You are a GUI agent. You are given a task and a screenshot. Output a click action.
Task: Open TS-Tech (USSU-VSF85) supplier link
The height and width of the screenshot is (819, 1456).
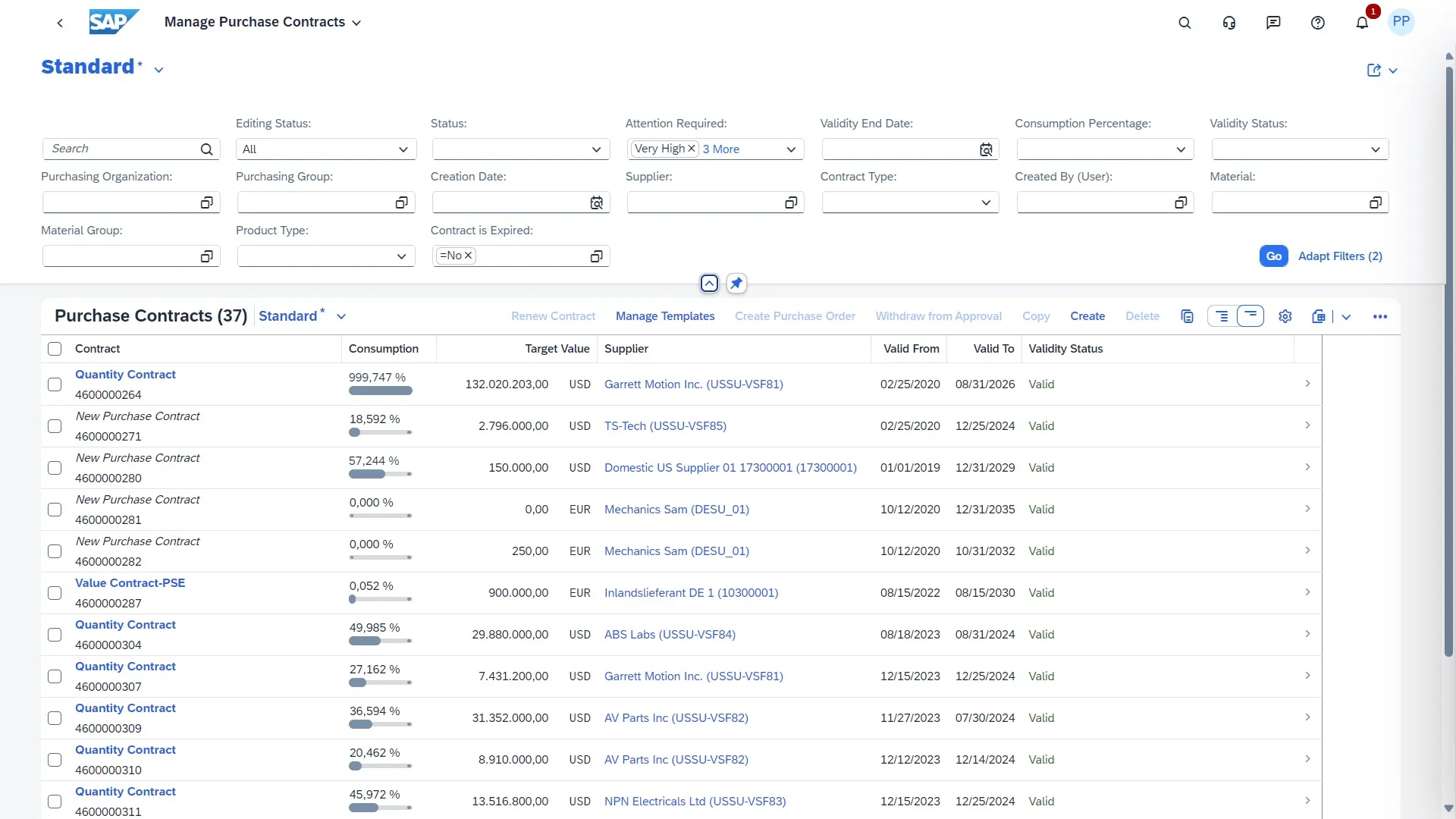click(x=665, y=426)
